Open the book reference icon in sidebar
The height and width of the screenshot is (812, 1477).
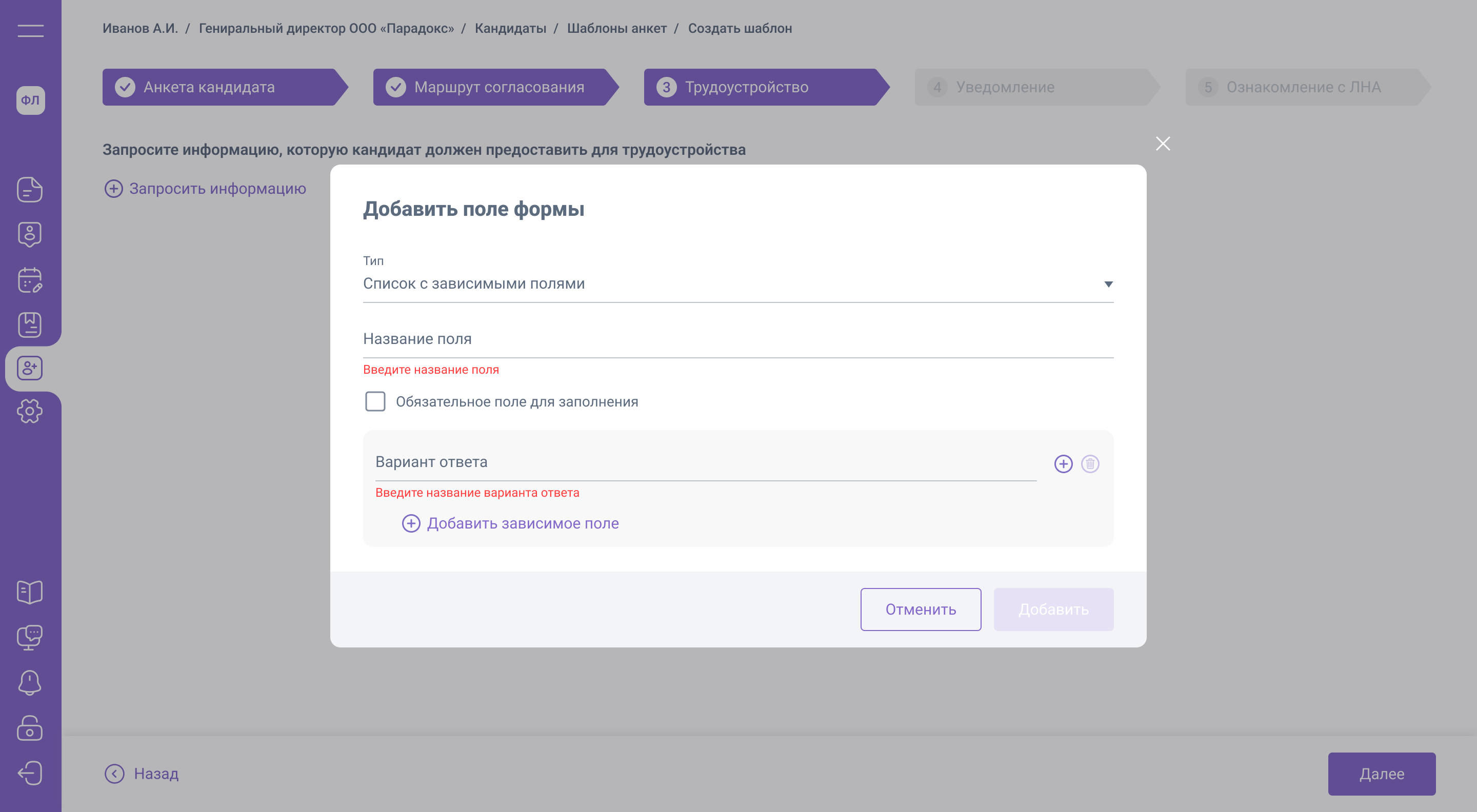click(x=30, y=592)
